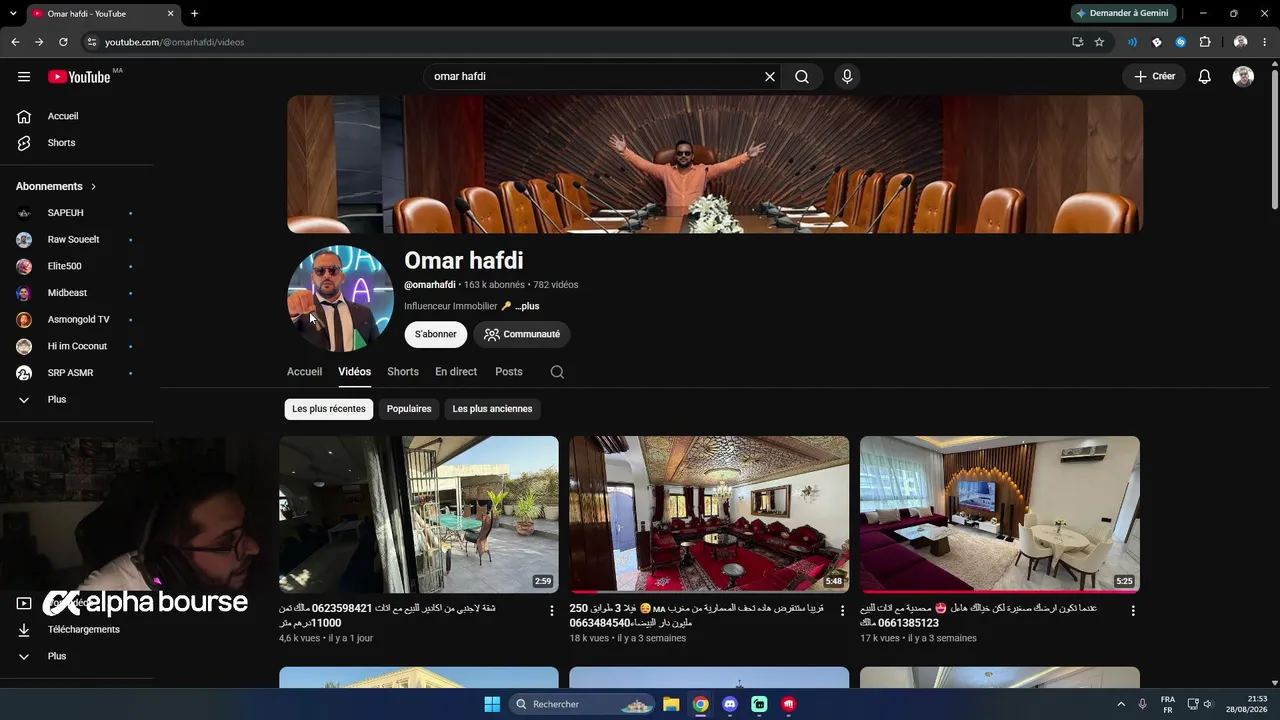Switch to the channel Vidéos tab
Screen dimensions: 1280x720
tap(354, 372)
